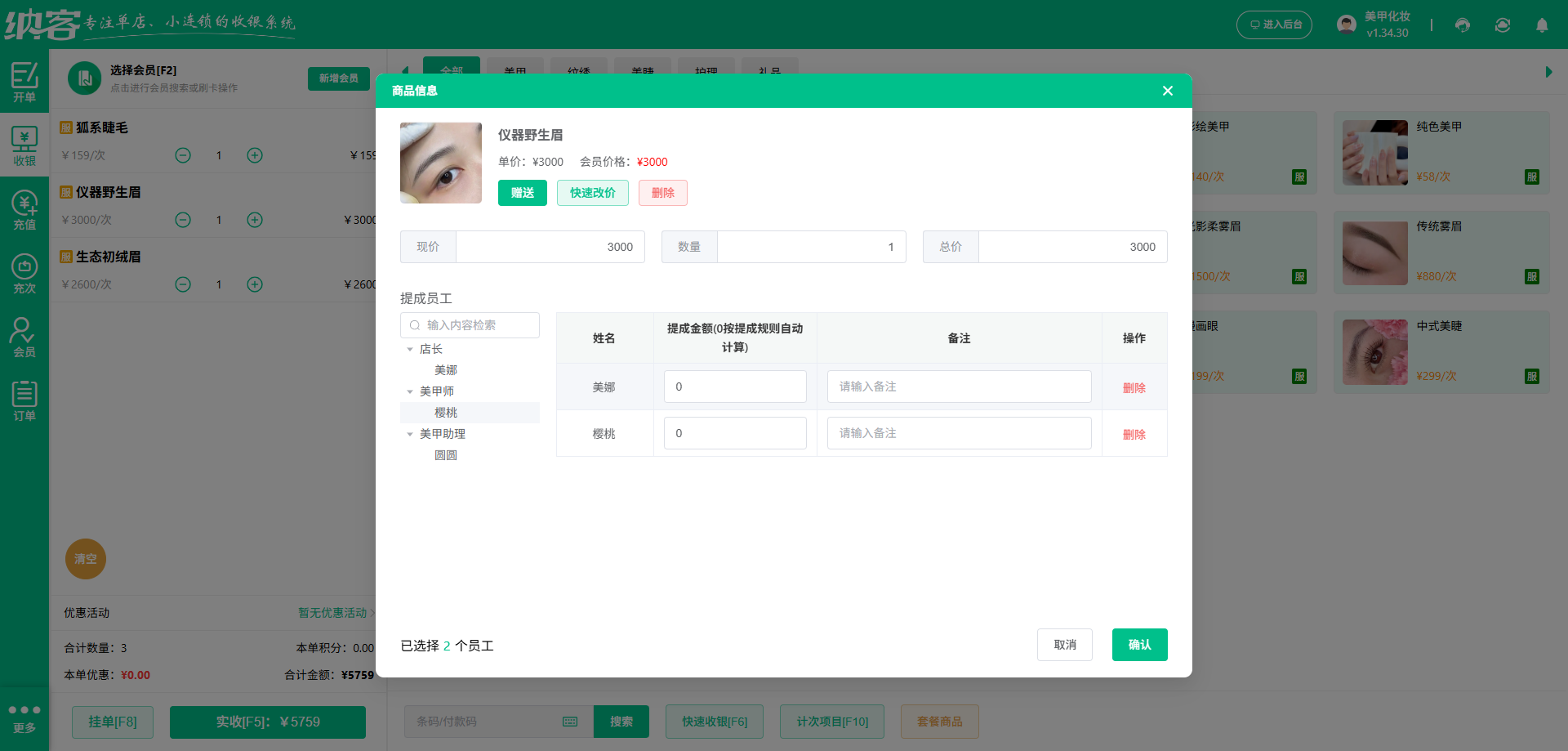Open the 会员 members section

[24, 335]
